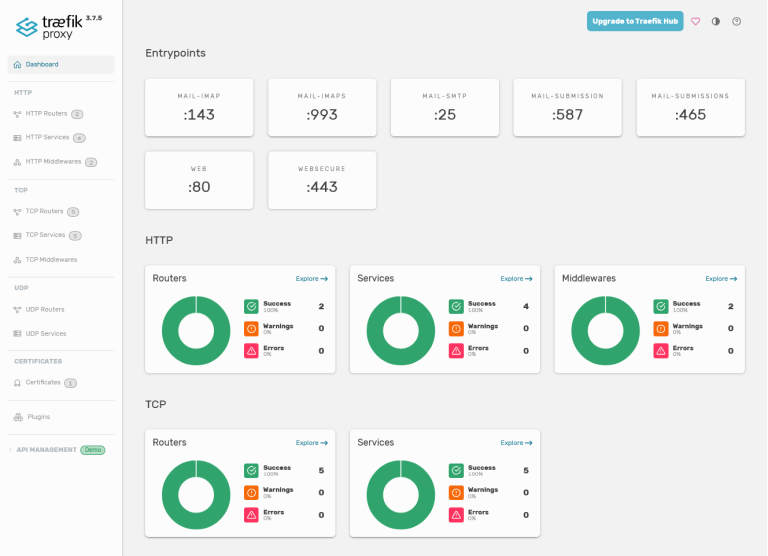The height and width of the screenshot is (556, 768).
Task: Click HTTP Routers red Errors icon
Action: coord(251,351)
